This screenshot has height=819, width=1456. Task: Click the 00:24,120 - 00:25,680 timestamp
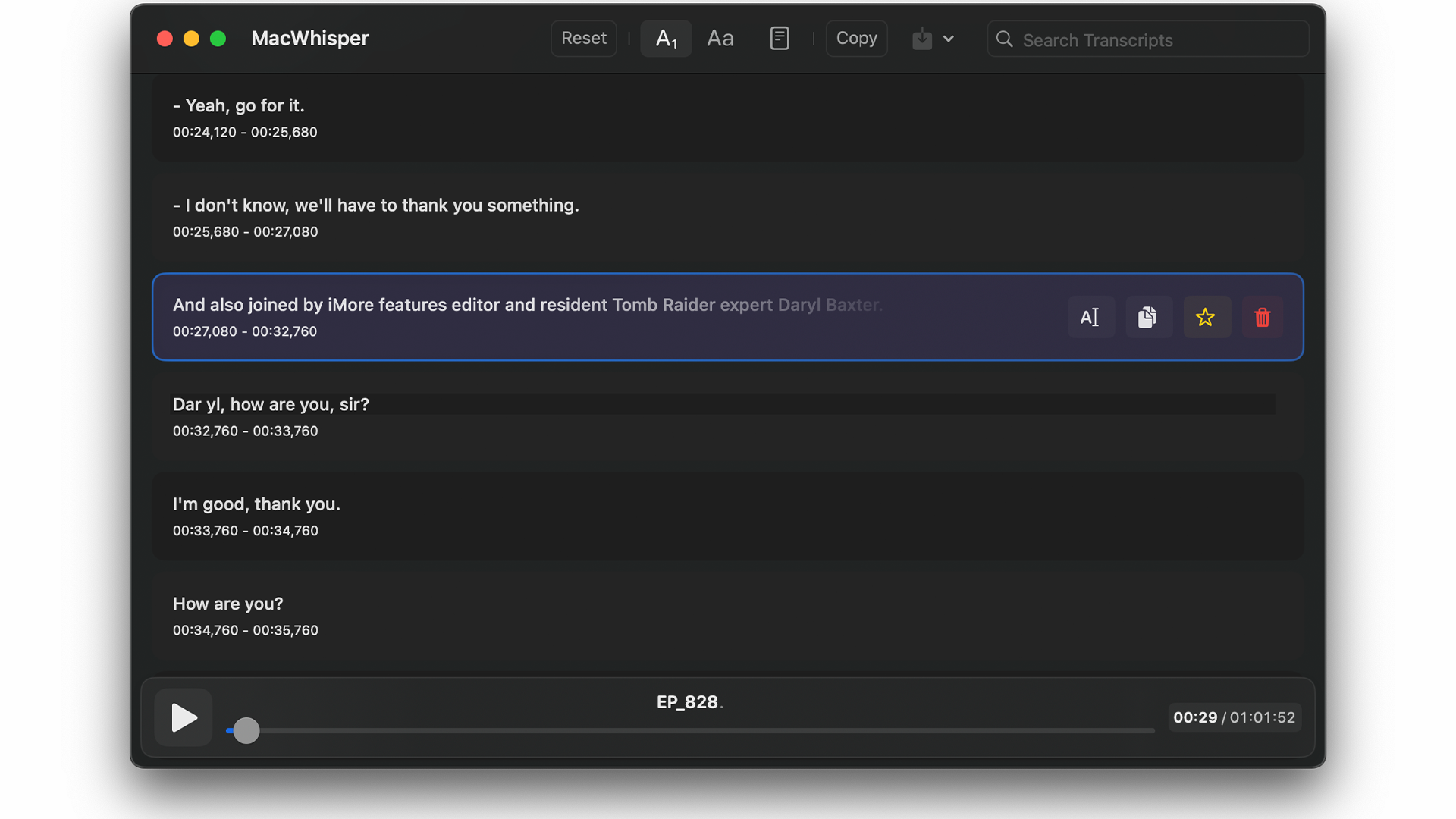pyautogui.click(x=245, y=132)
